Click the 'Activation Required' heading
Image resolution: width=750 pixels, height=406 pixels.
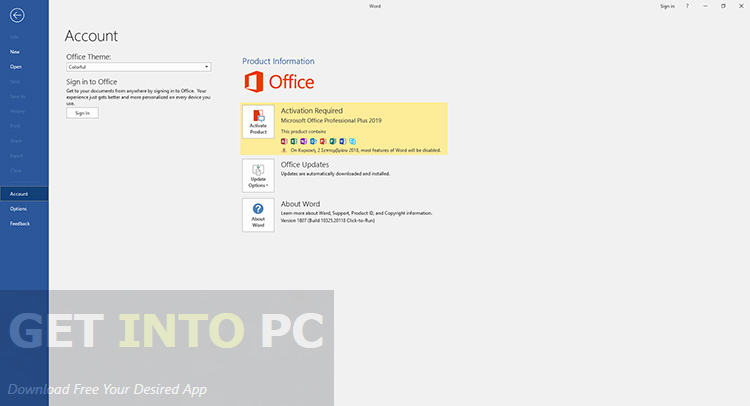tap(311, 110)
